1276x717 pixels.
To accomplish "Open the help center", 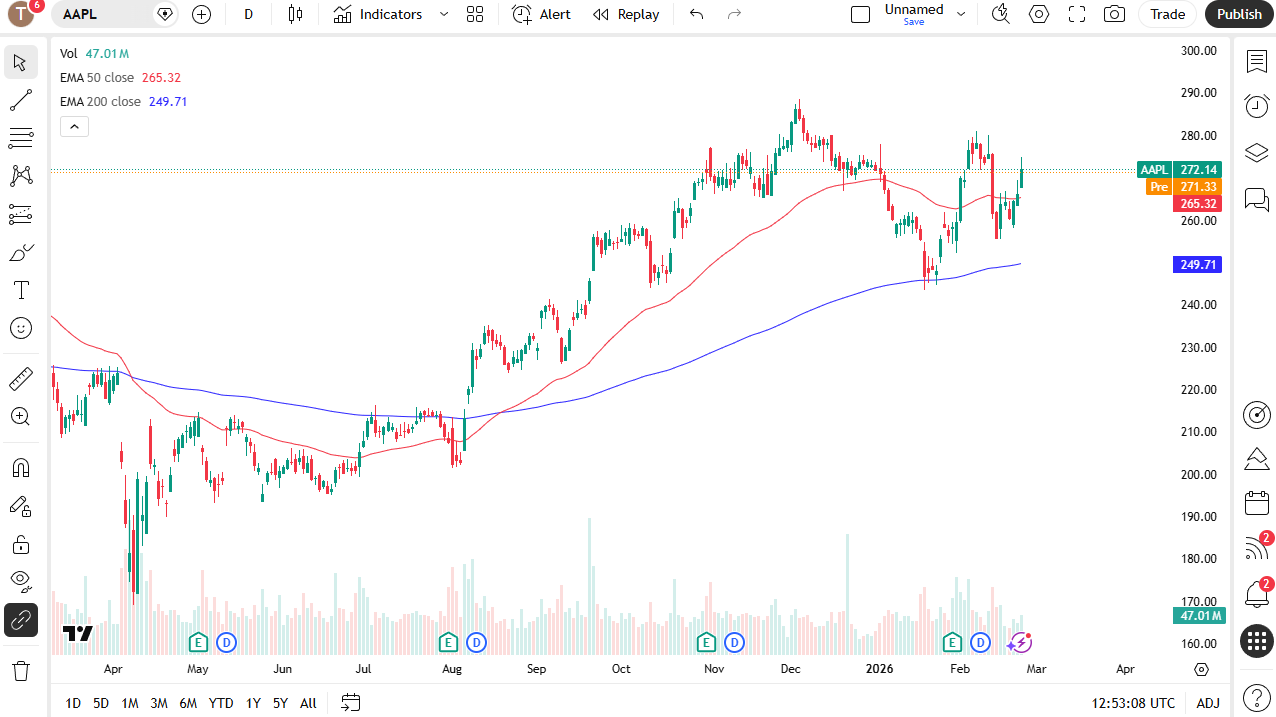I will click(1257, 696).
